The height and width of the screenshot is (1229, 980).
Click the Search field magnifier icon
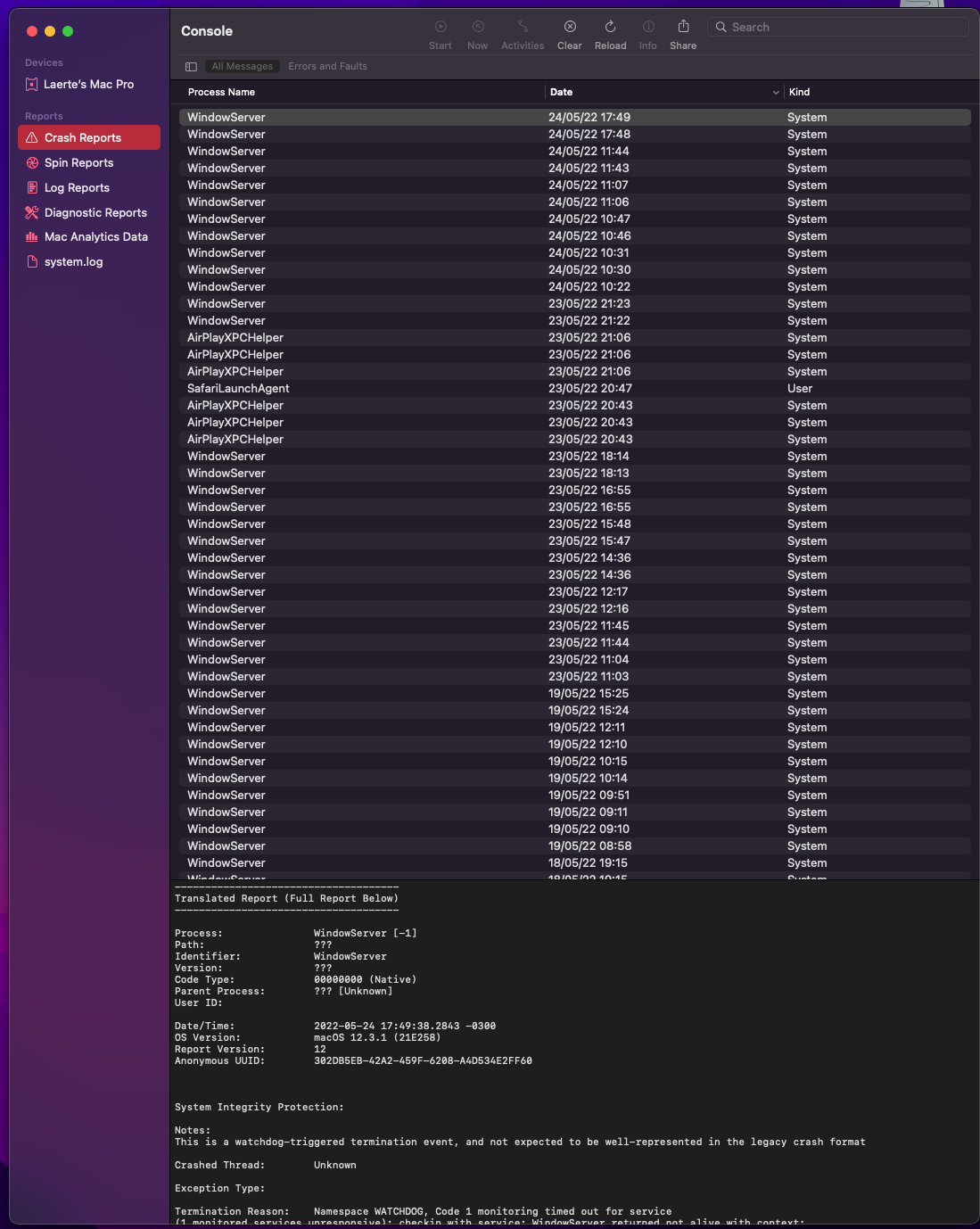(721, 27)
